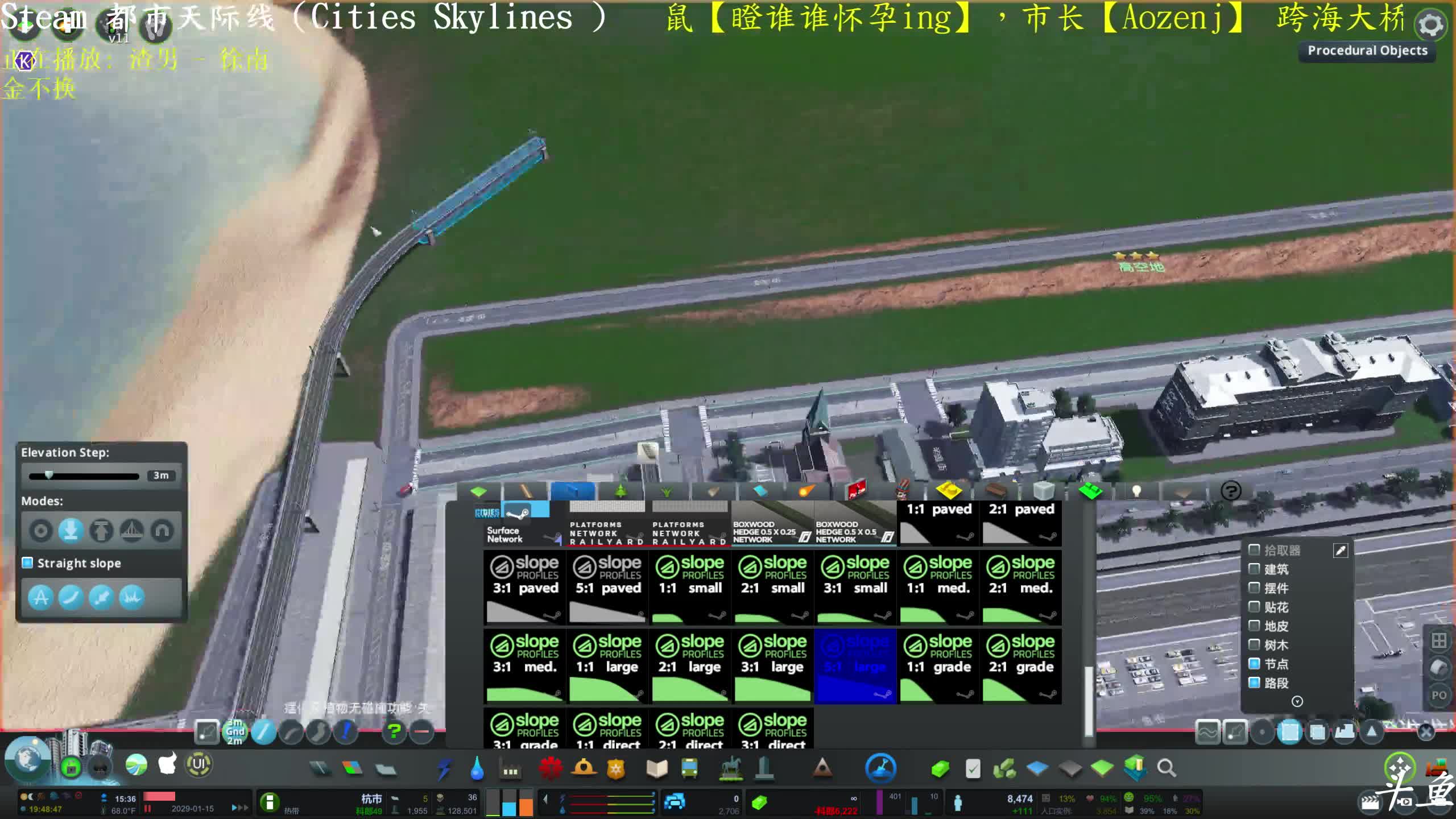Enable the 建筑 buildings filter checkbox
Viewport: 1456px width, 819px height.
pyautogui.click(x=1254, y=568)
